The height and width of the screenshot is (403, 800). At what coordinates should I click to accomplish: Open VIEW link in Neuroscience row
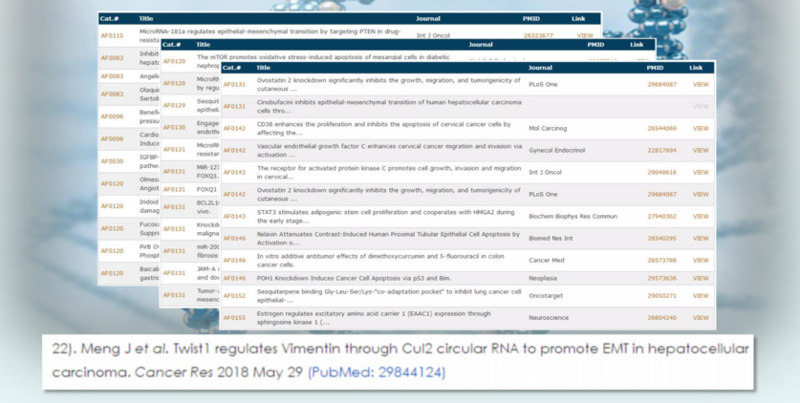point(701,317)
